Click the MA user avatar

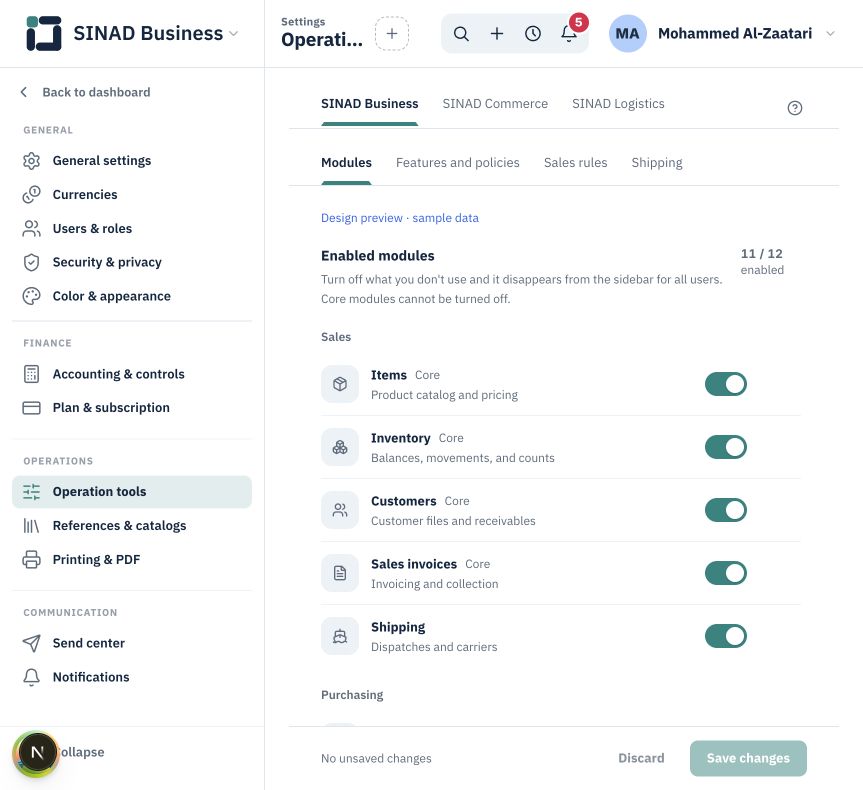point(627,34)
